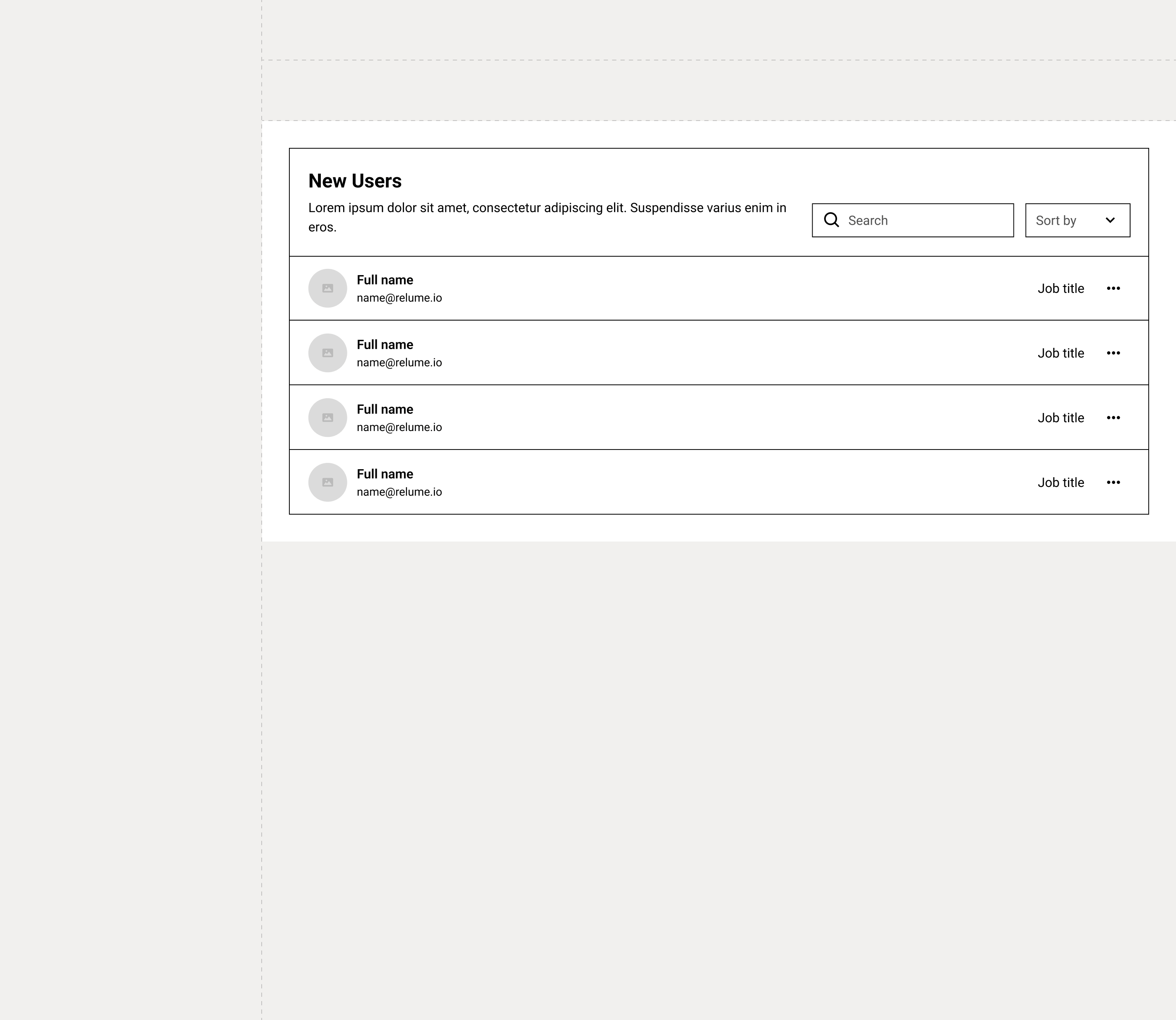Select the first row's Full name

pos(385,280)
